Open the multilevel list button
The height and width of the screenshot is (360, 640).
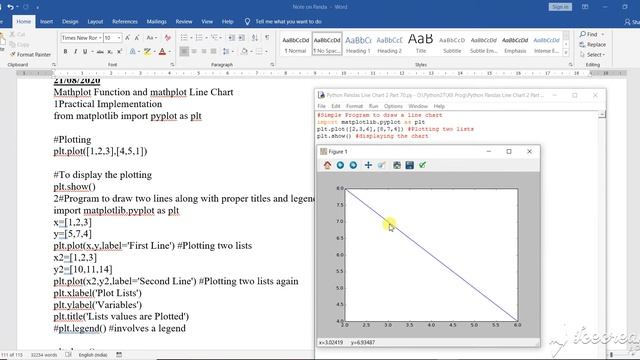click(215, 38)
